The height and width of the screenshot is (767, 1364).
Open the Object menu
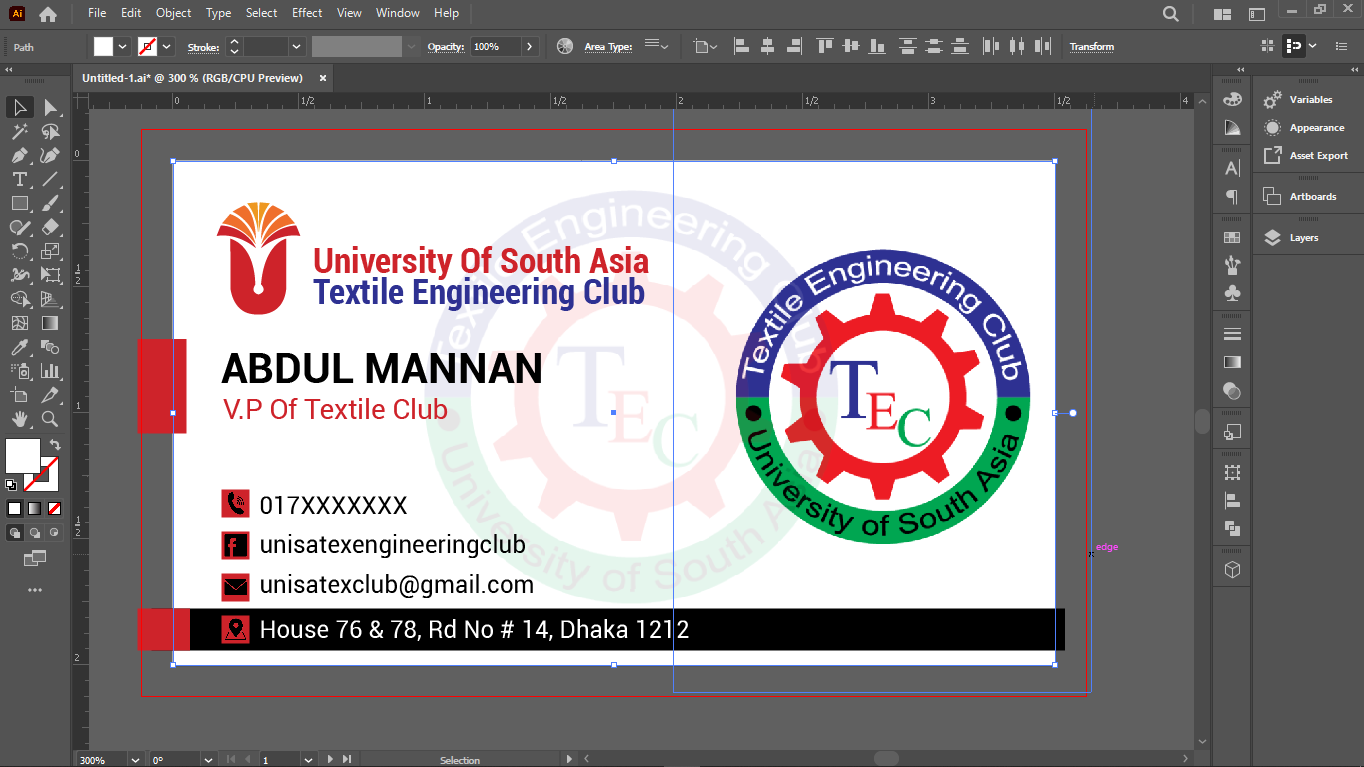coord(174,13)
